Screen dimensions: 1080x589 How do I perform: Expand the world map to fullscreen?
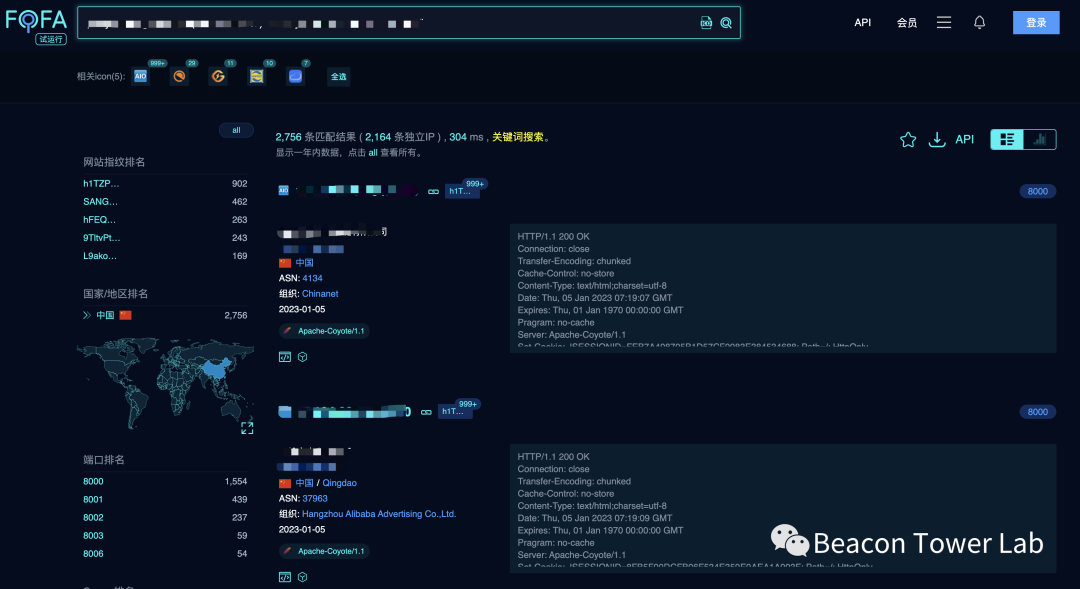[247, 428]
